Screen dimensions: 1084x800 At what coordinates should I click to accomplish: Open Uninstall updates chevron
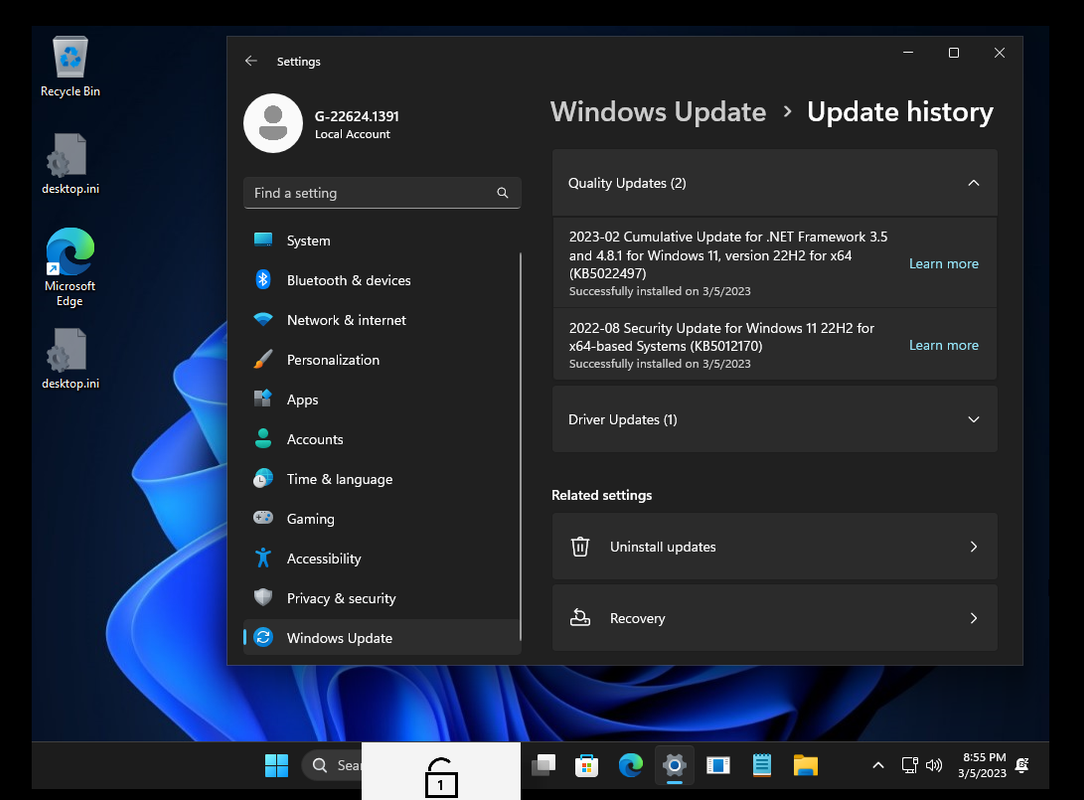point(973,546)
